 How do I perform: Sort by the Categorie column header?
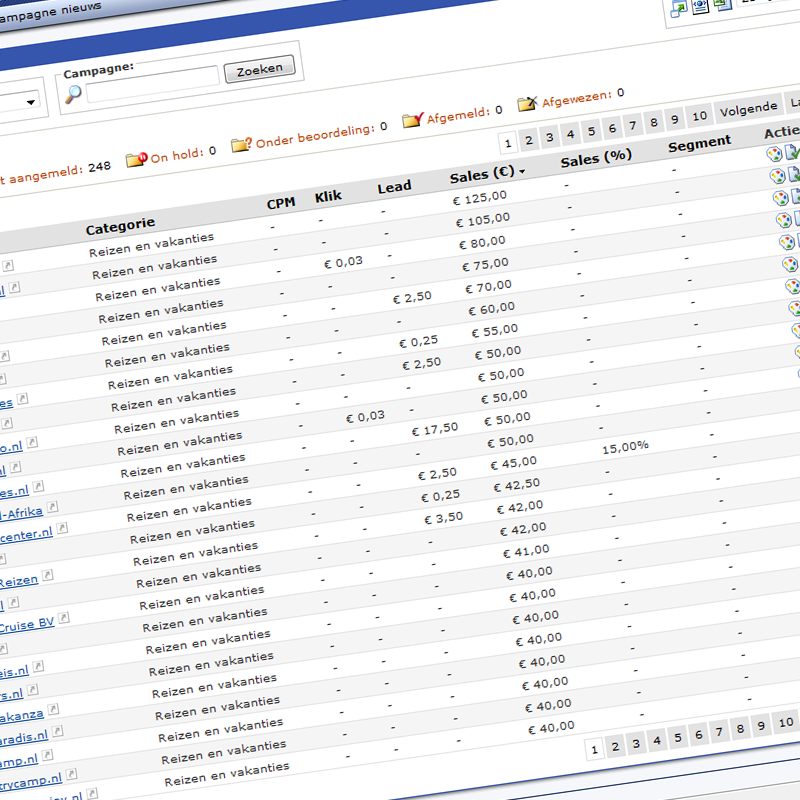pyautogui.click(x=120, y=226)
